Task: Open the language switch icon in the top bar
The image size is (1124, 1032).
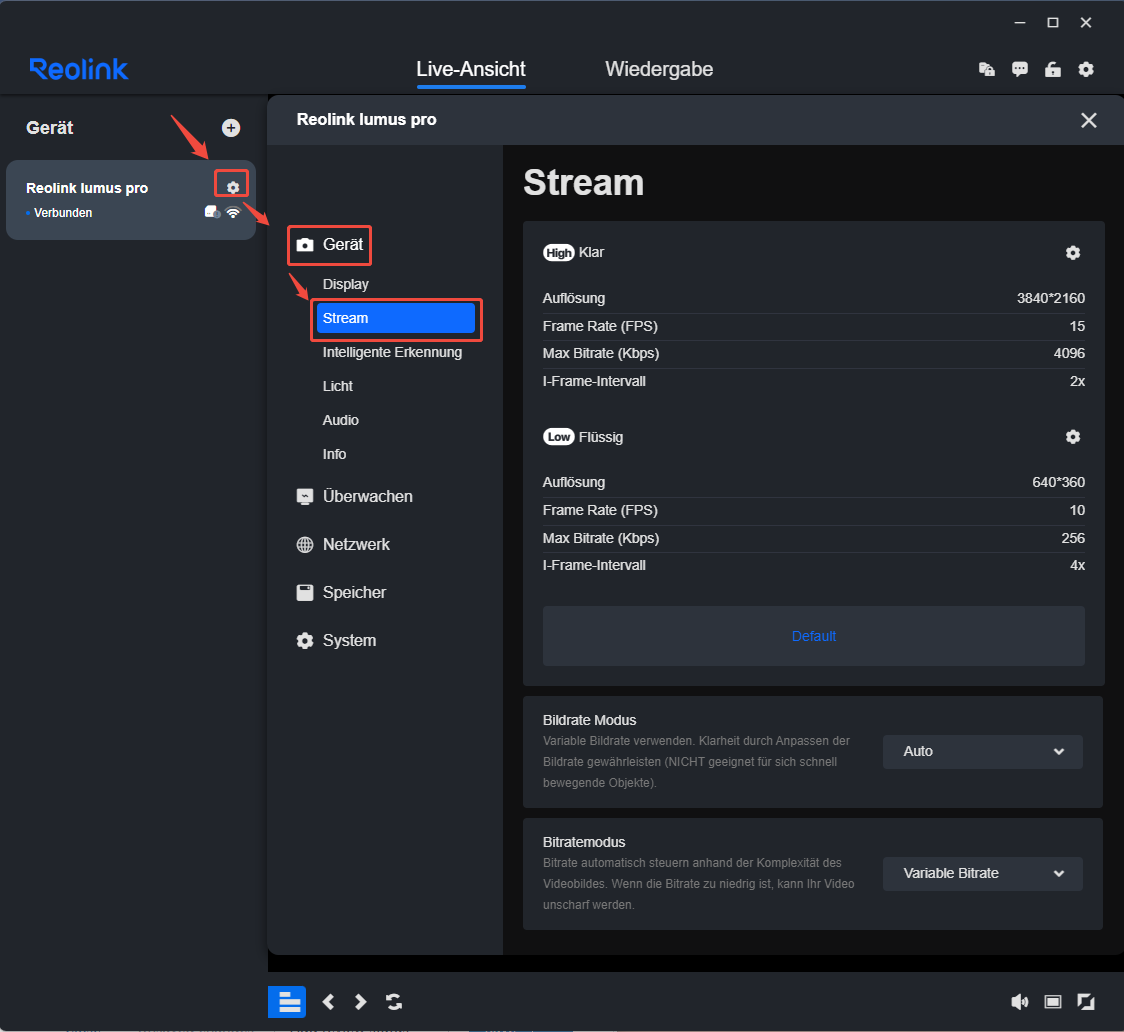Action: (986, 70)
